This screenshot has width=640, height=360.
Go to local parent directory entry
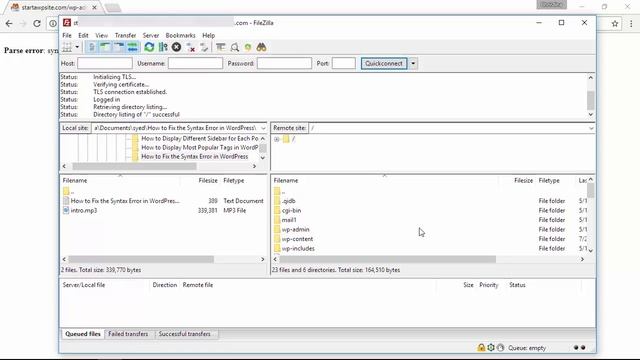tap(69, 191)
